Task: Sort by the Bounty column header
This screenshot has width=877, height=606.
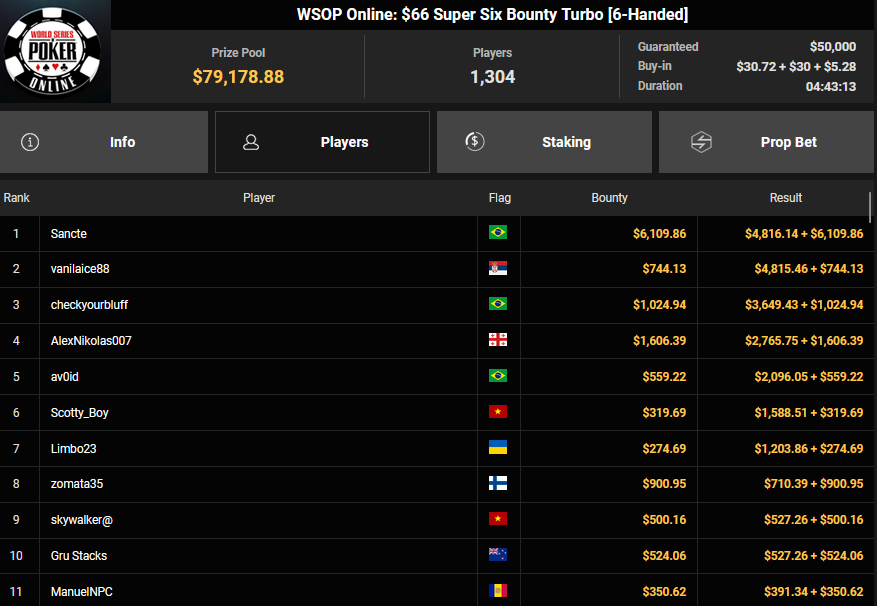Action: coord(609,198)
